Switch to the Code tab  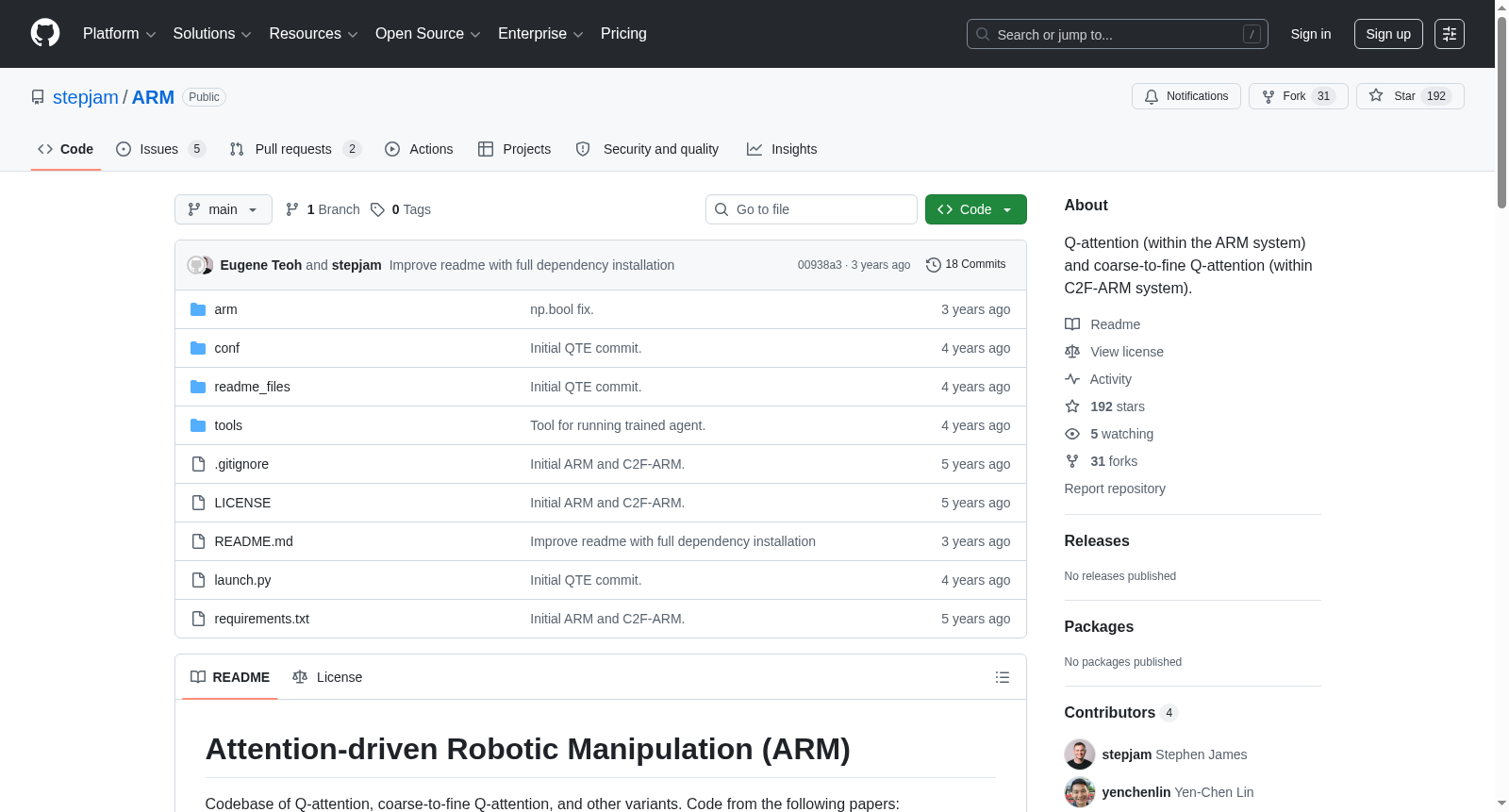(66, 149)
